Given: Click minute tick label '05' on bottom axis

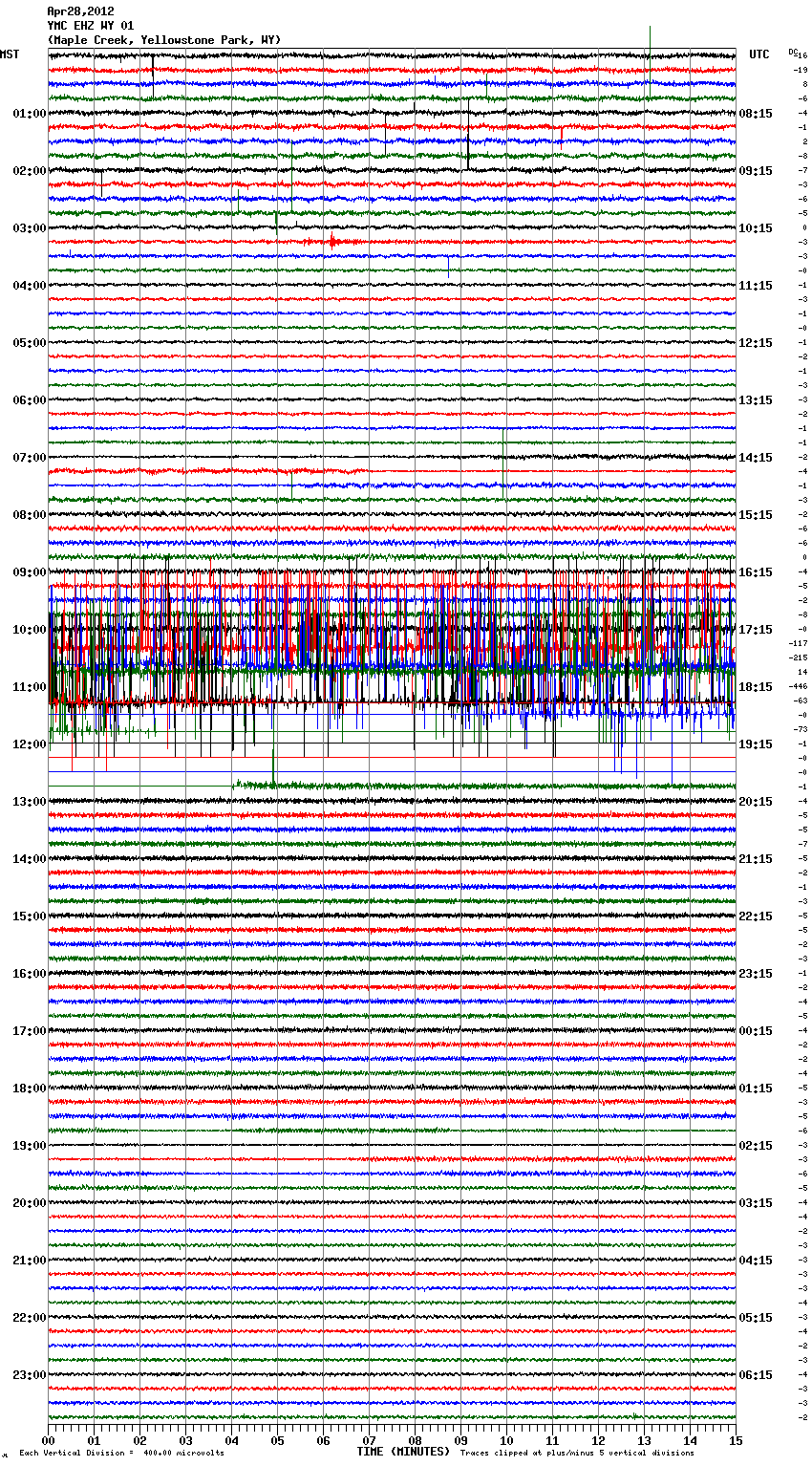Looking at the screenshot, I should tap(277, 1440).
